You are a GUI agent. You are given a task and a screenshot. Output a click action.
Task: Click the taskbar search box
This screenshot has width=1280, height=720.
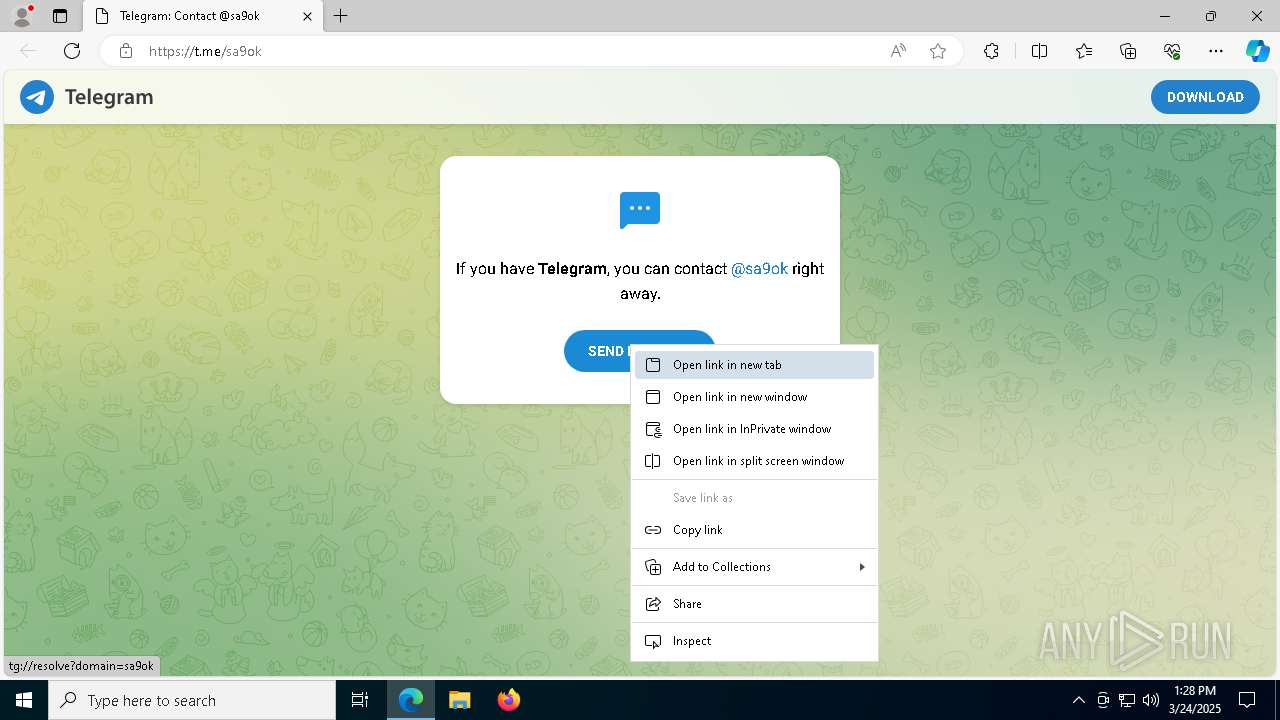coord(192,700)
